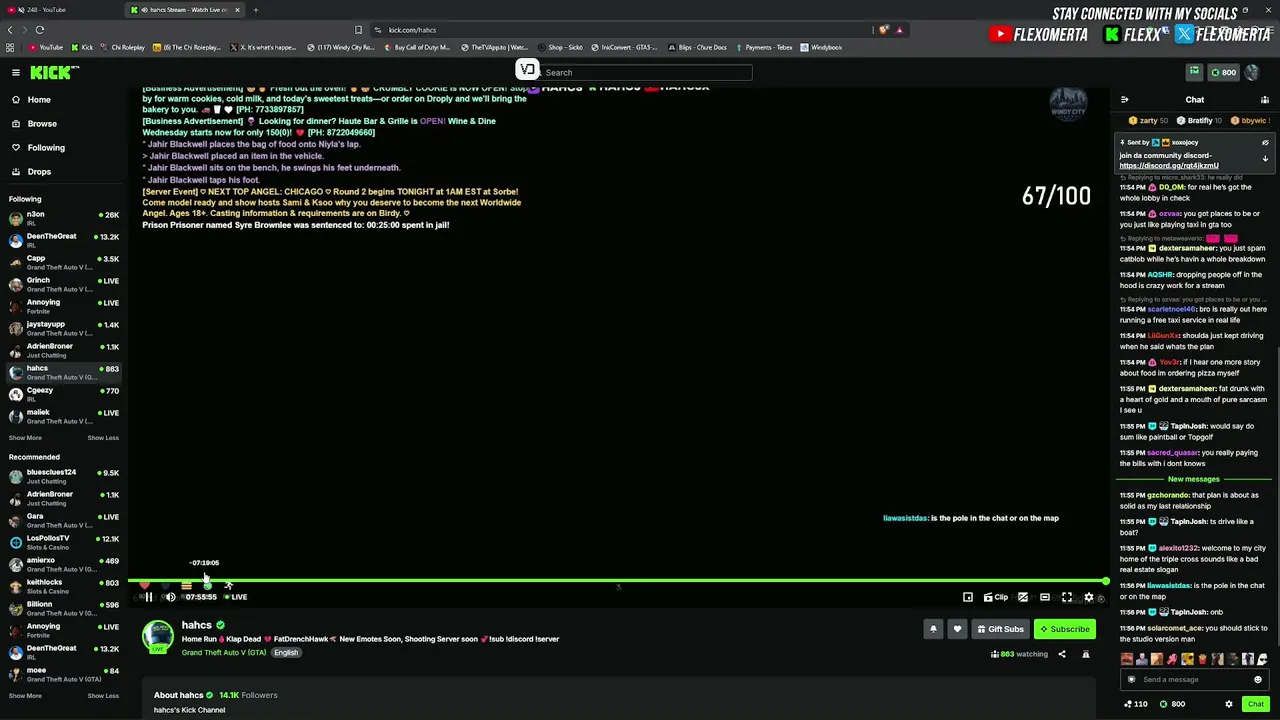Toggle theater mode in the player
This screenshot has height=720, width=1280.
pyautogui.click(x=1045, y=597)
